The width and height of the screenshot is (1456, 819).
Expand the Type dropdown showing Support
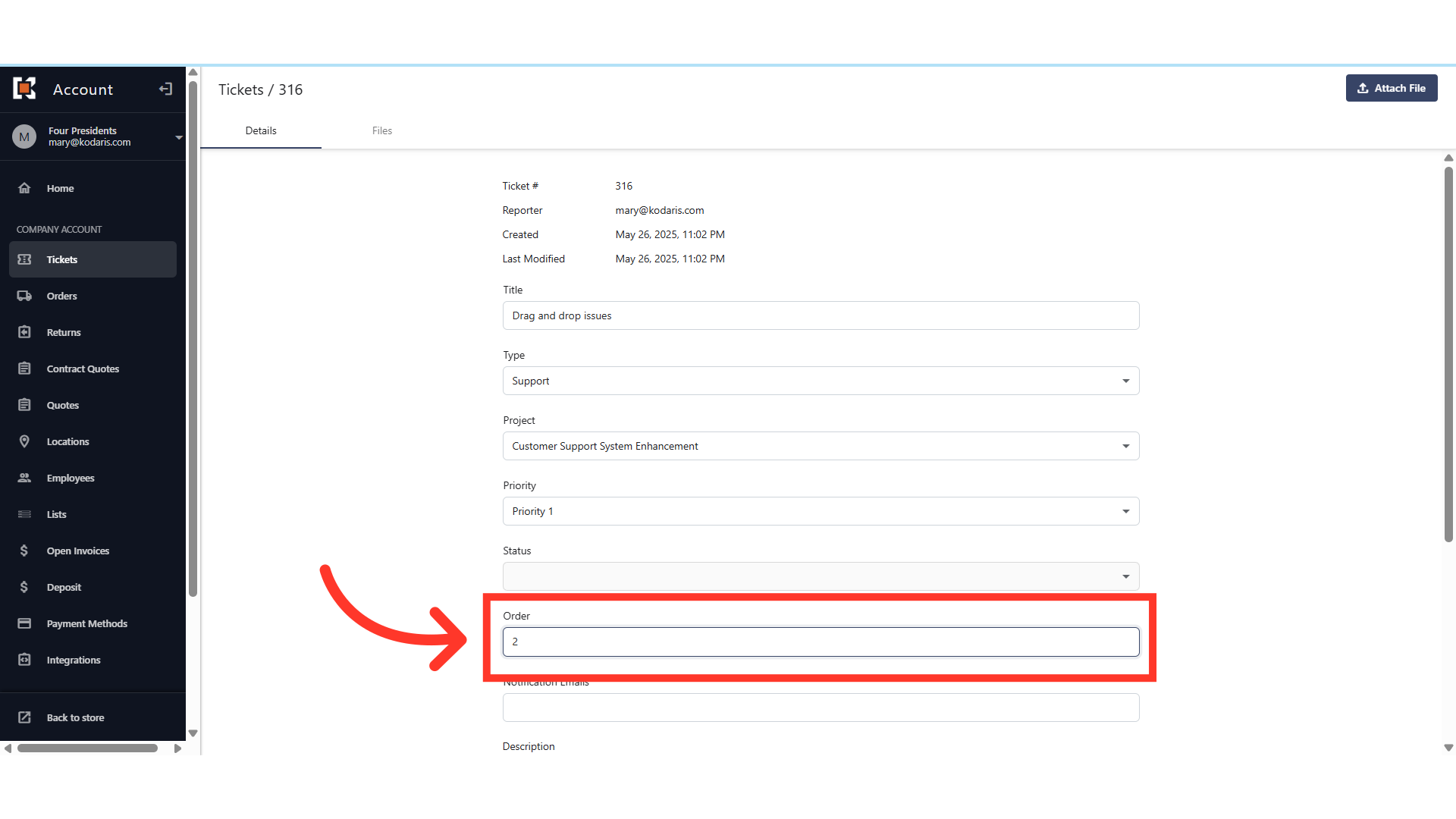[x=821, y=381]
